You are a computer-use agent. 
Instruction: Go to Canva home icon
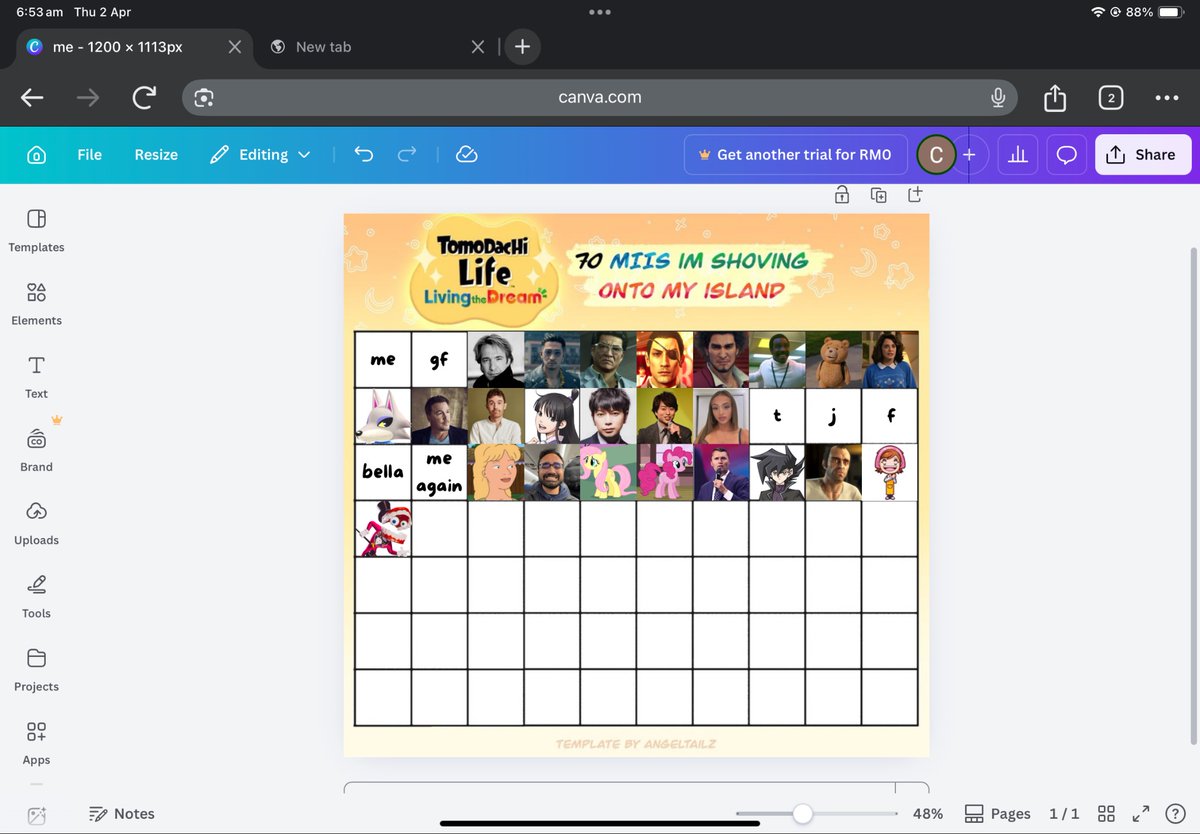click(36, 155)
